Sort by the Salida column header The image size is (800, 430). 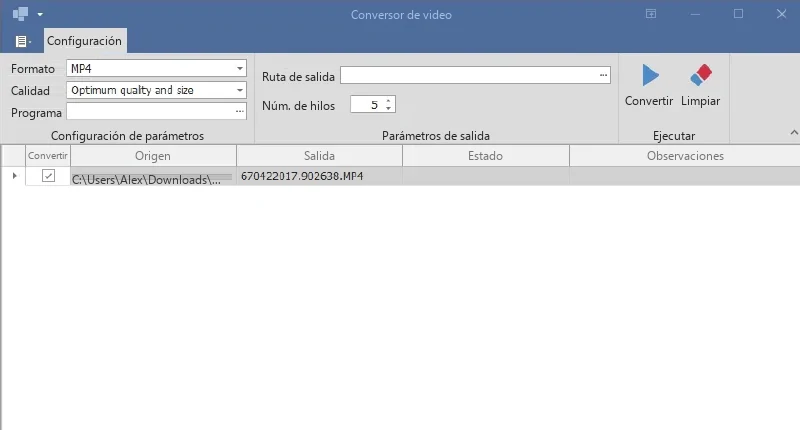[319, 156]
